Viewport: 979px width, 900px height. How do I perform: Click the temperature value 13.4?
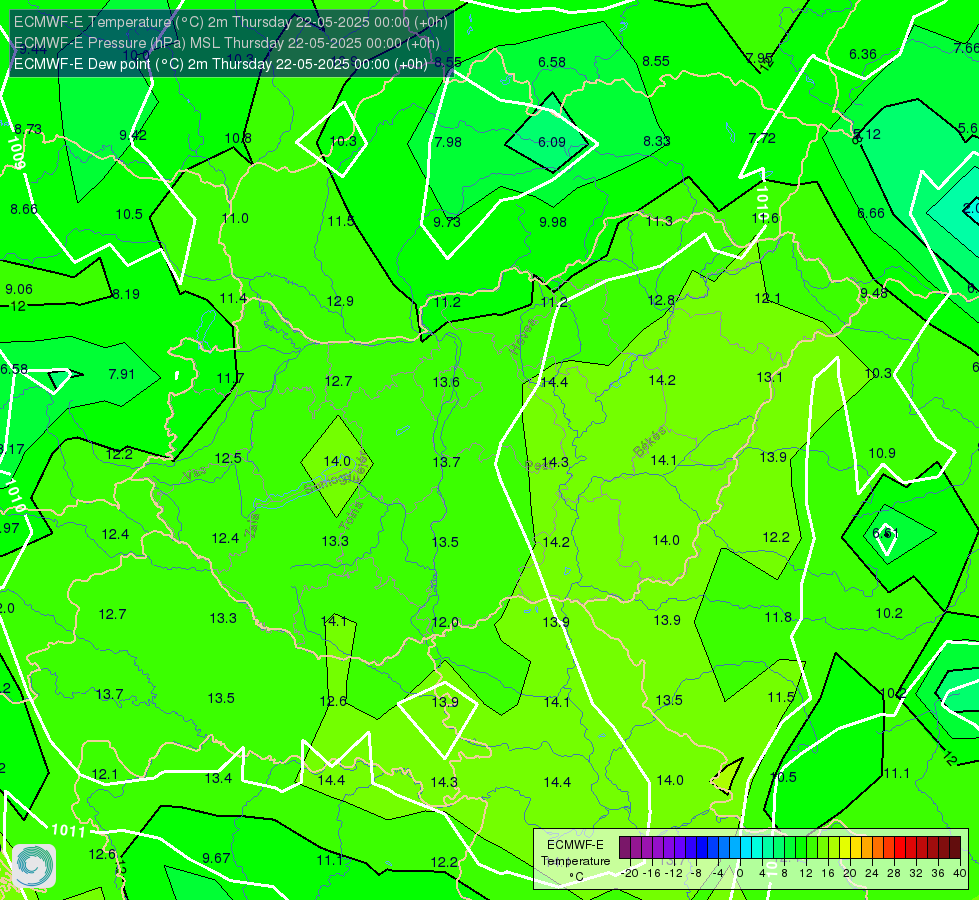tap(219, 778)
